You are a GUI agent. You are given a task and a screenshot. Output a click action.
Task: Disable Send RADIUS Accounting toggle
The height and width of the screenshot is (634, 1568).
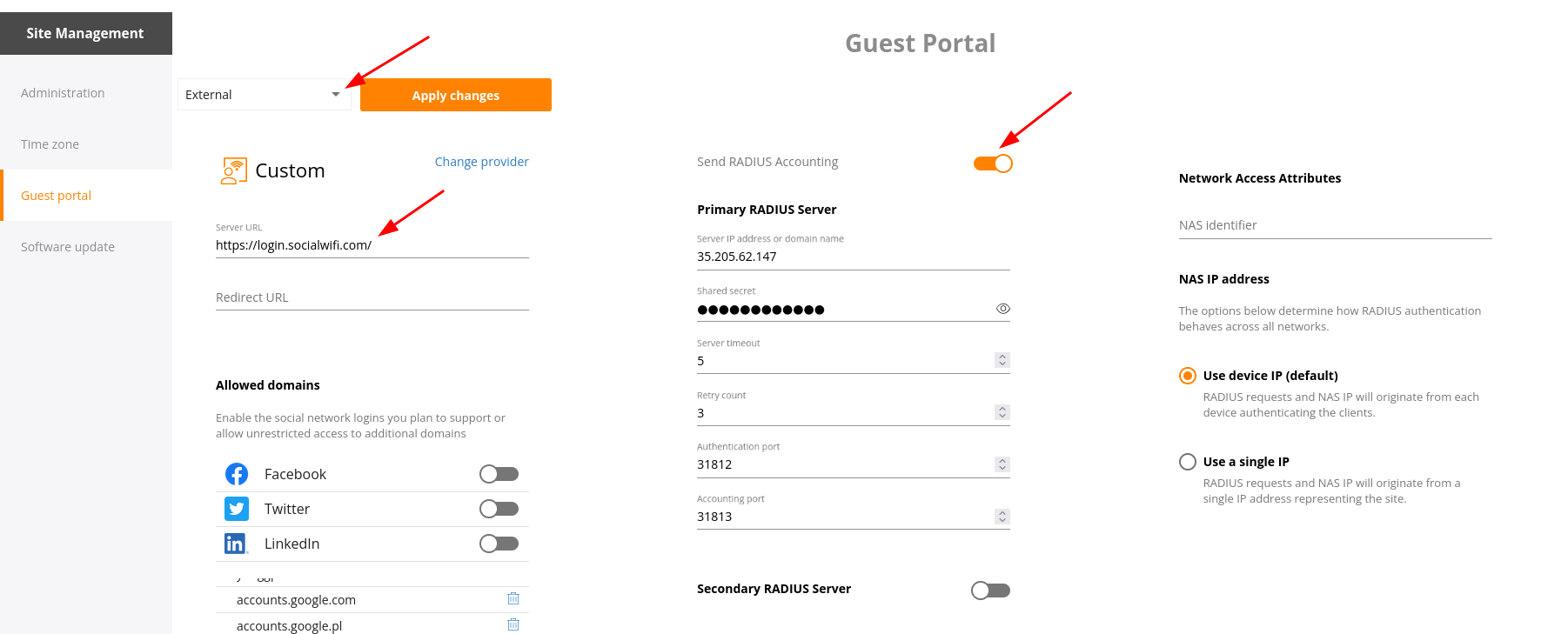[x=993, y=164]
